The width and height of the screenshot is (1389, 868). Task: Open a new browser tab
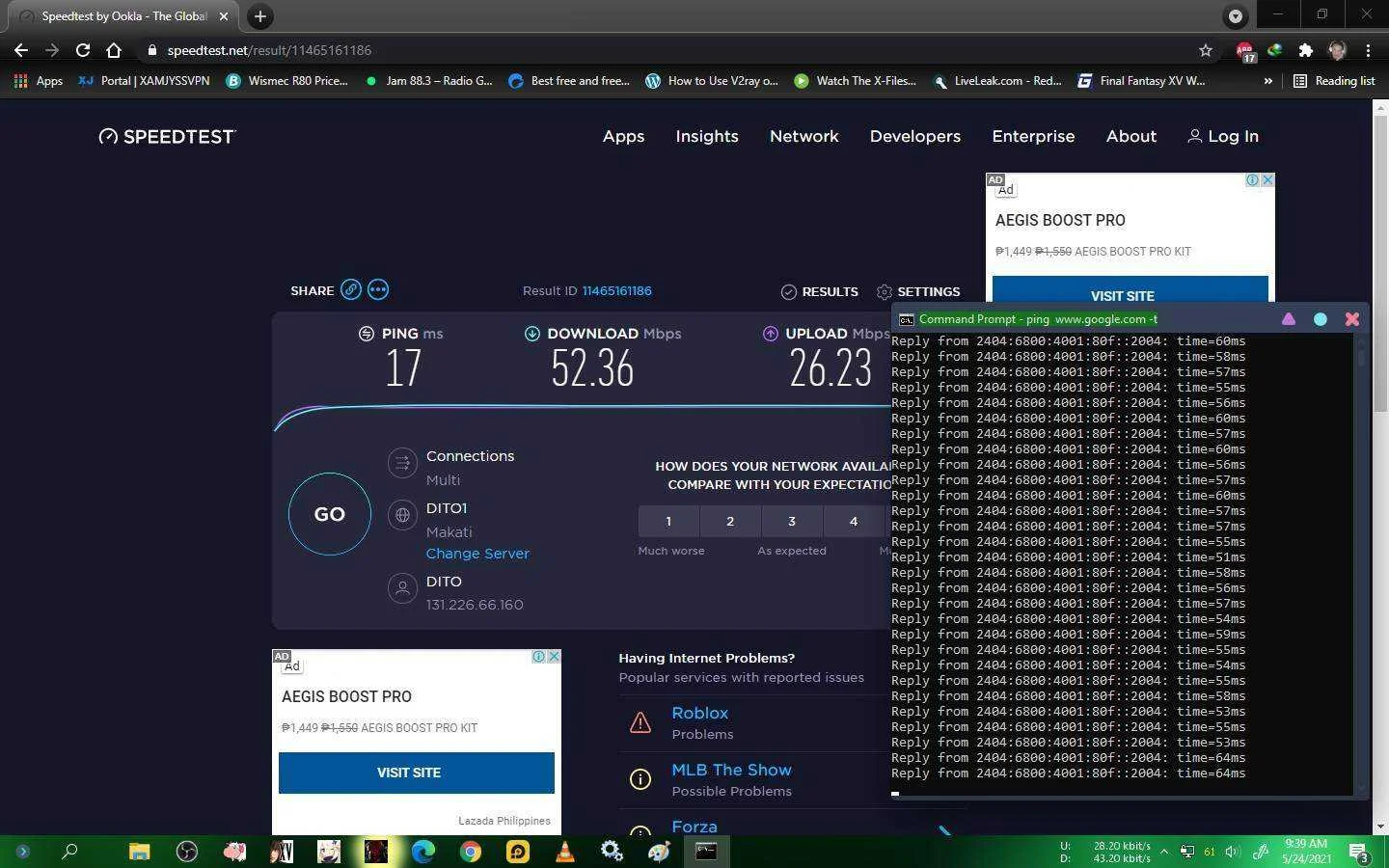point(259,16)
